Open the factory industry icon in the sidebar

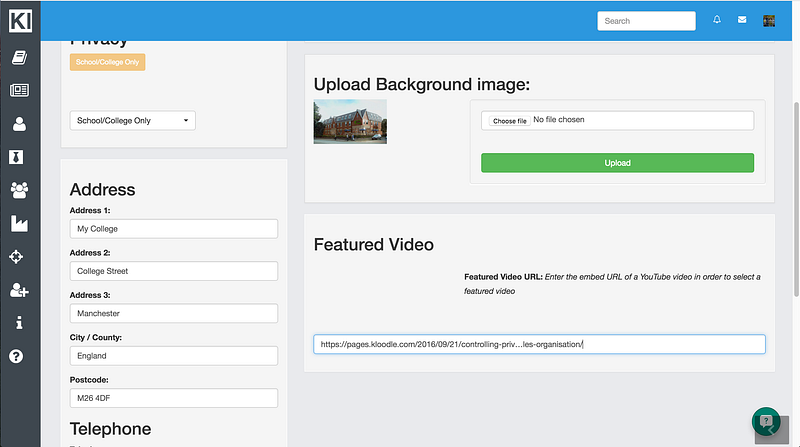pyautogui.click(x=19, y=224)
